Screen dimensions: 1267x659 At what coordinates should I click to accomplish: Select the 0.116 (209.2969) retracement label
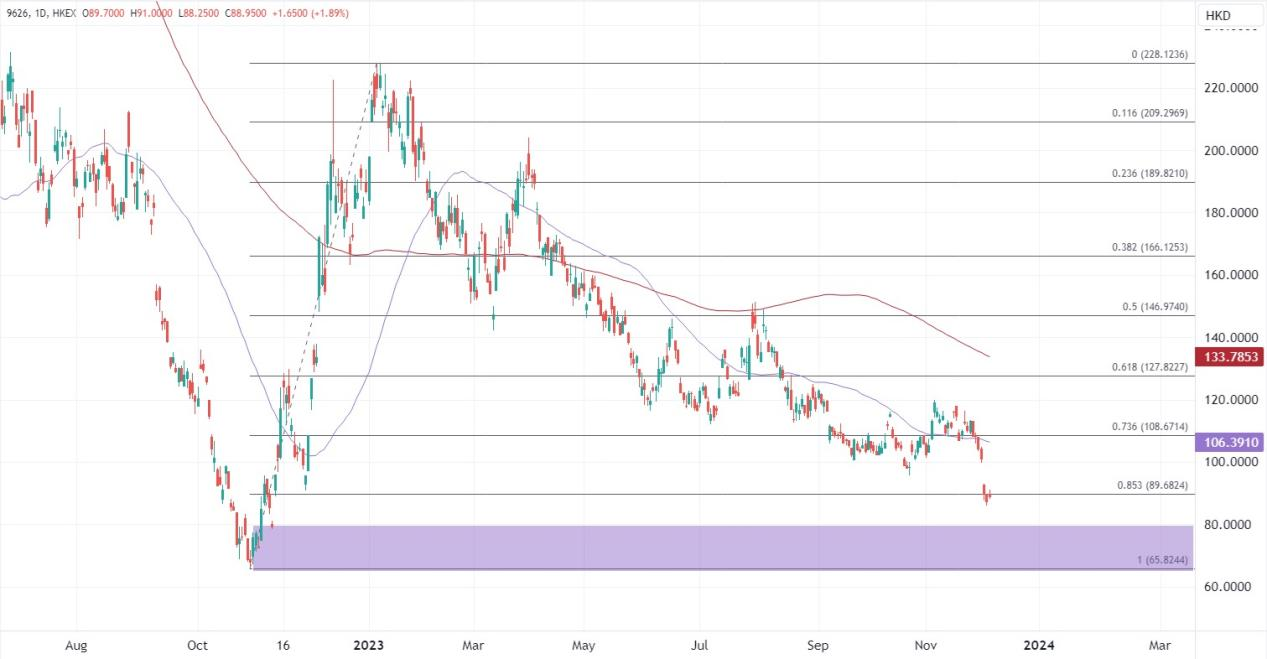pyautogui.click(x=1150, y=114)
